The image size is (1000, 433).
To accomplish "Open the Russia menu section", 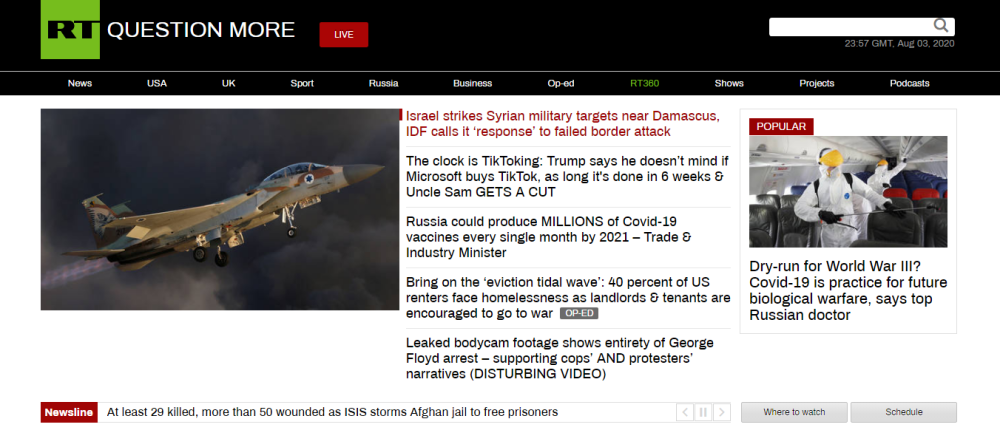I will click(383, 84).
